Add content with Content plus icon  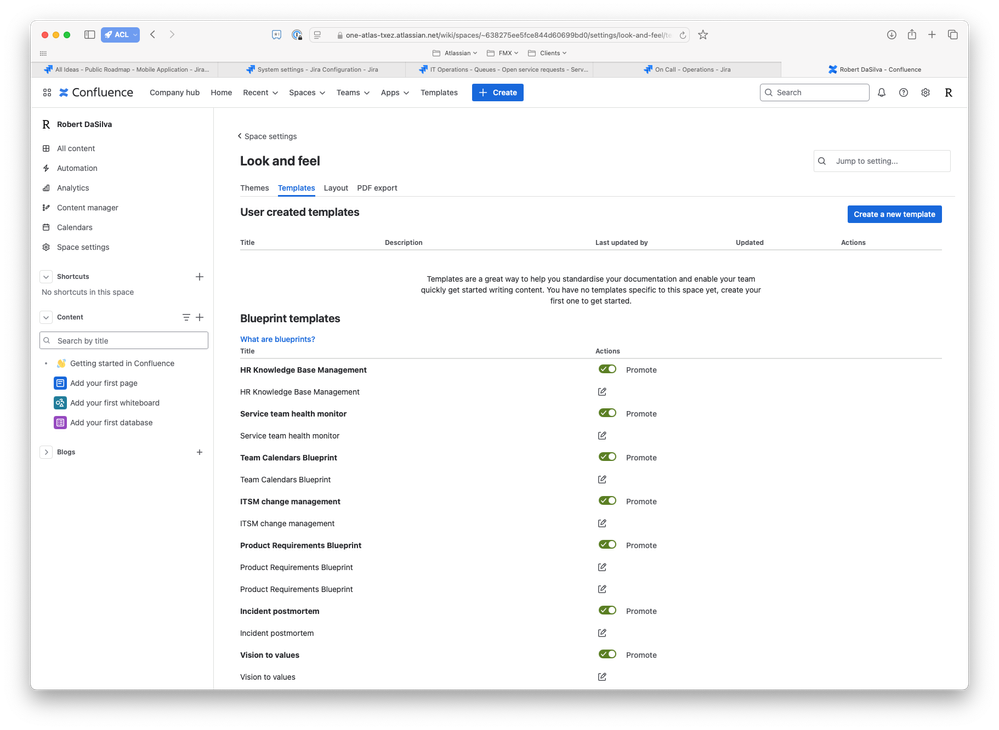coord(199,317)
